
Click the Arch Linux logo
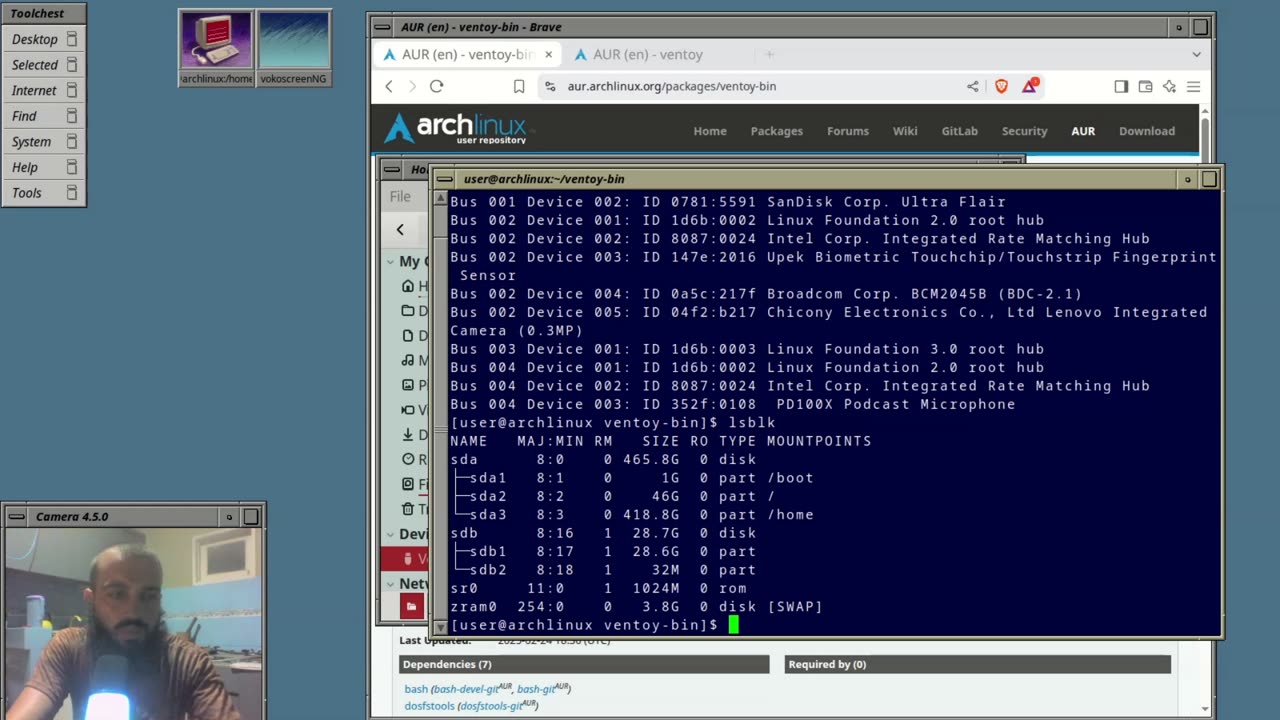pyautogui.click(x=457, y=129)
